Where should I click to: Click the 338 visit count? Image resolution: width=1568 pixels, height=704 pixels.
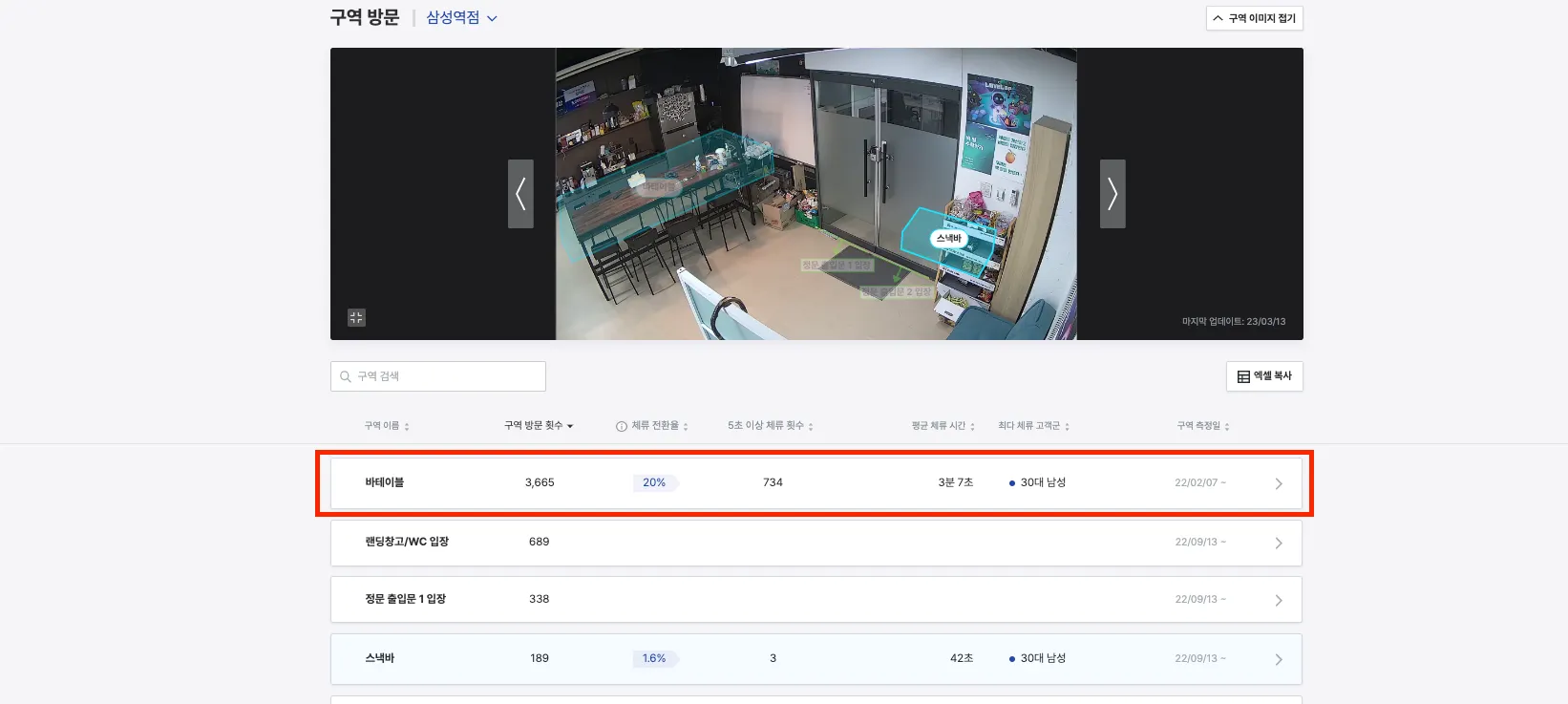540,599
